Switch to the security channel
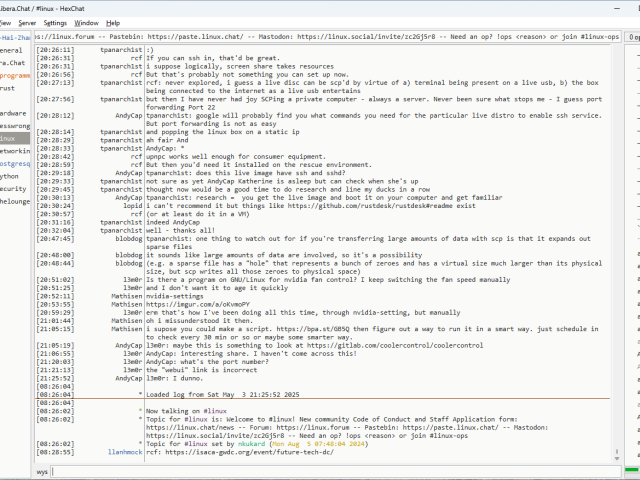640x480 pixels. pos(13,188)
